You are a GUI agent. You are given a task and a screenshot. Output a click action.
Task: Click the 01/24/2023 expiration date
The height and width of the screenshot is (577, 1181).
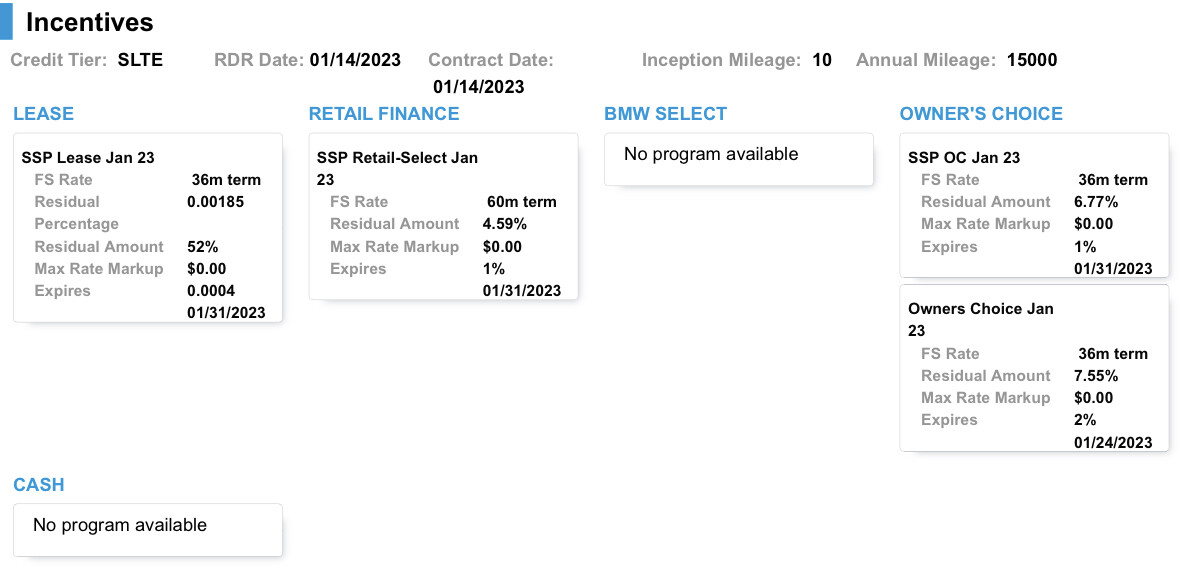(x=1113, y=442)
